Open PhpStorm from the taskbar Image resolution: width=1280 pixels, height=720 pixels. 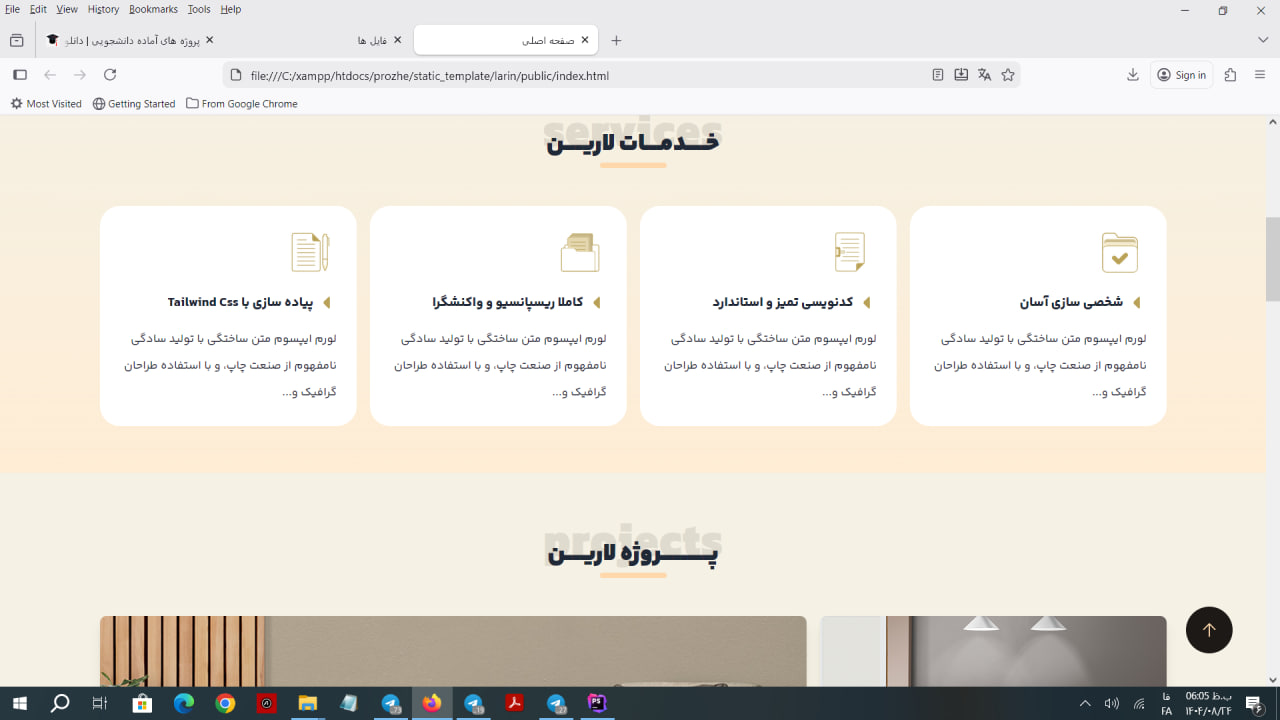(x=596, y=703)
